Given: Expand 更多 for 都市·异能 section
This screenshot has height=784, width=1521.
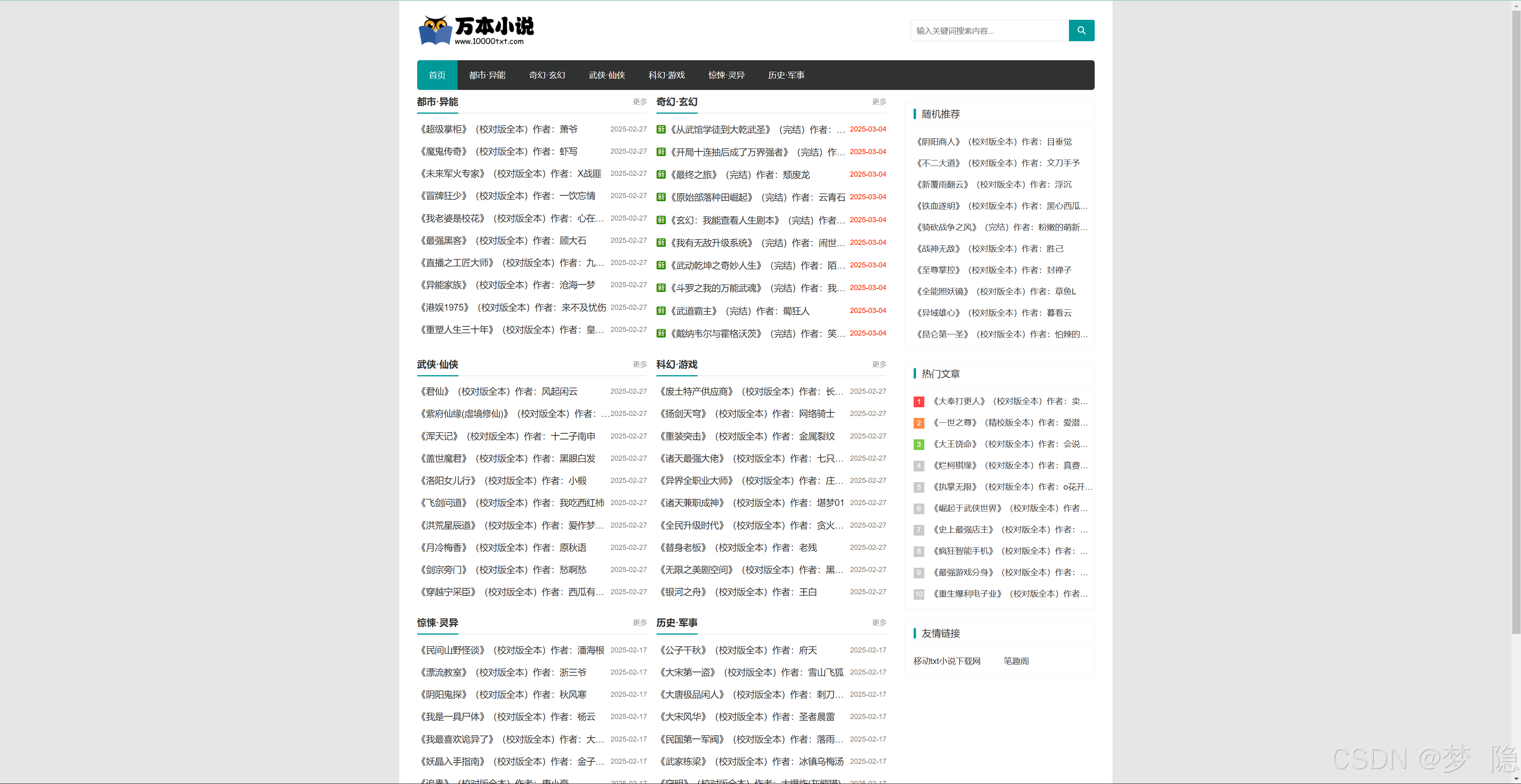Looking at the screenshot, I should pos(639,102).
